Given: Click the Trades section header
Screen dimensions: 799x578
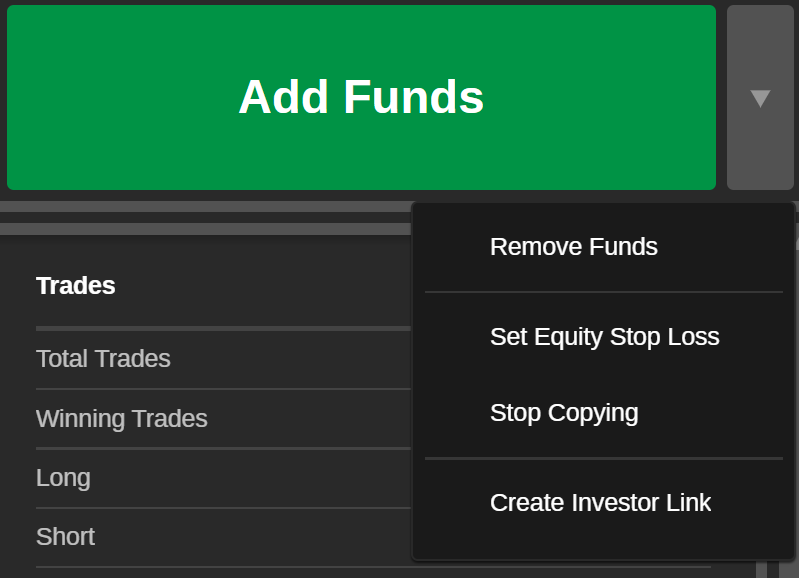Looking at the screenshot, I should (76, 286).
